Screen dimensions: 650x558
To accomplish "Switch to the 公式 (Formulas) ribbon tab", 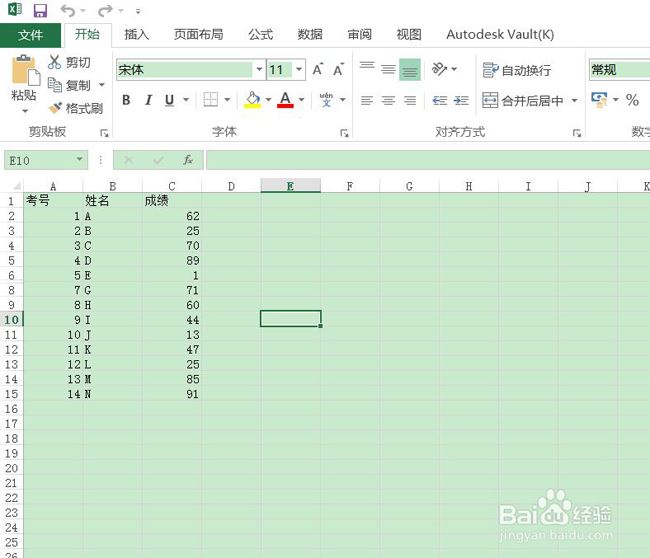I will pos(260,34).
